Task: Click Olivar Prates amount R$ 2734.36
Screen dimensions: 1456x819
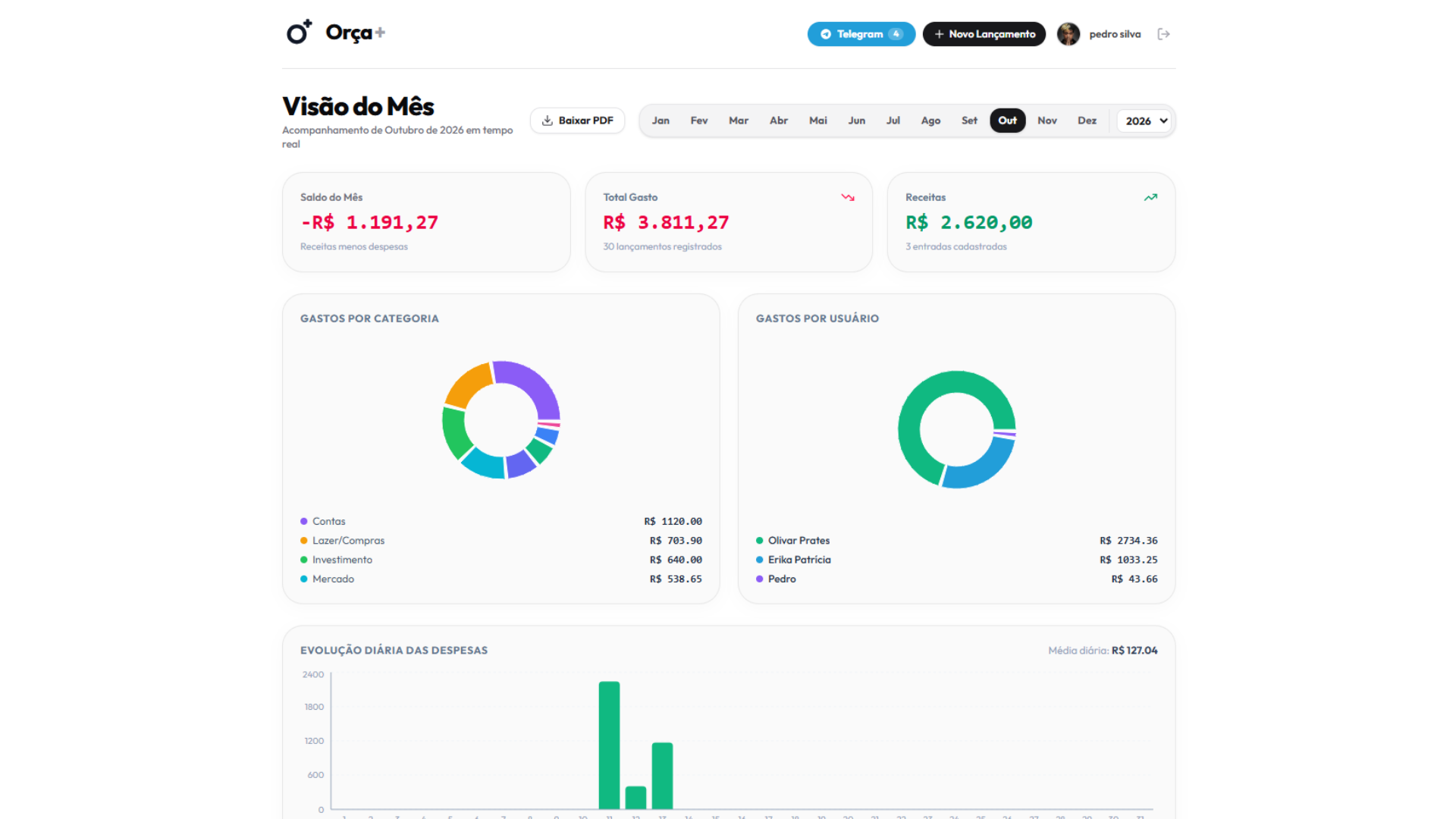Action: pos(1128,541)
